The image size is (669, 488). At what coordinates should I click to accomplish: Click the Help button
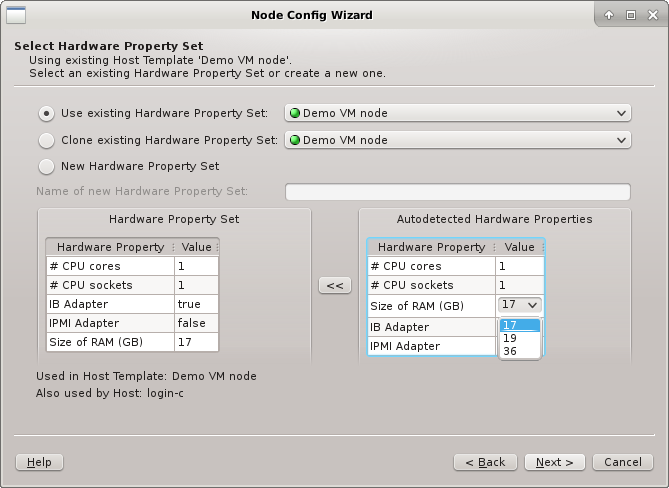39,462
